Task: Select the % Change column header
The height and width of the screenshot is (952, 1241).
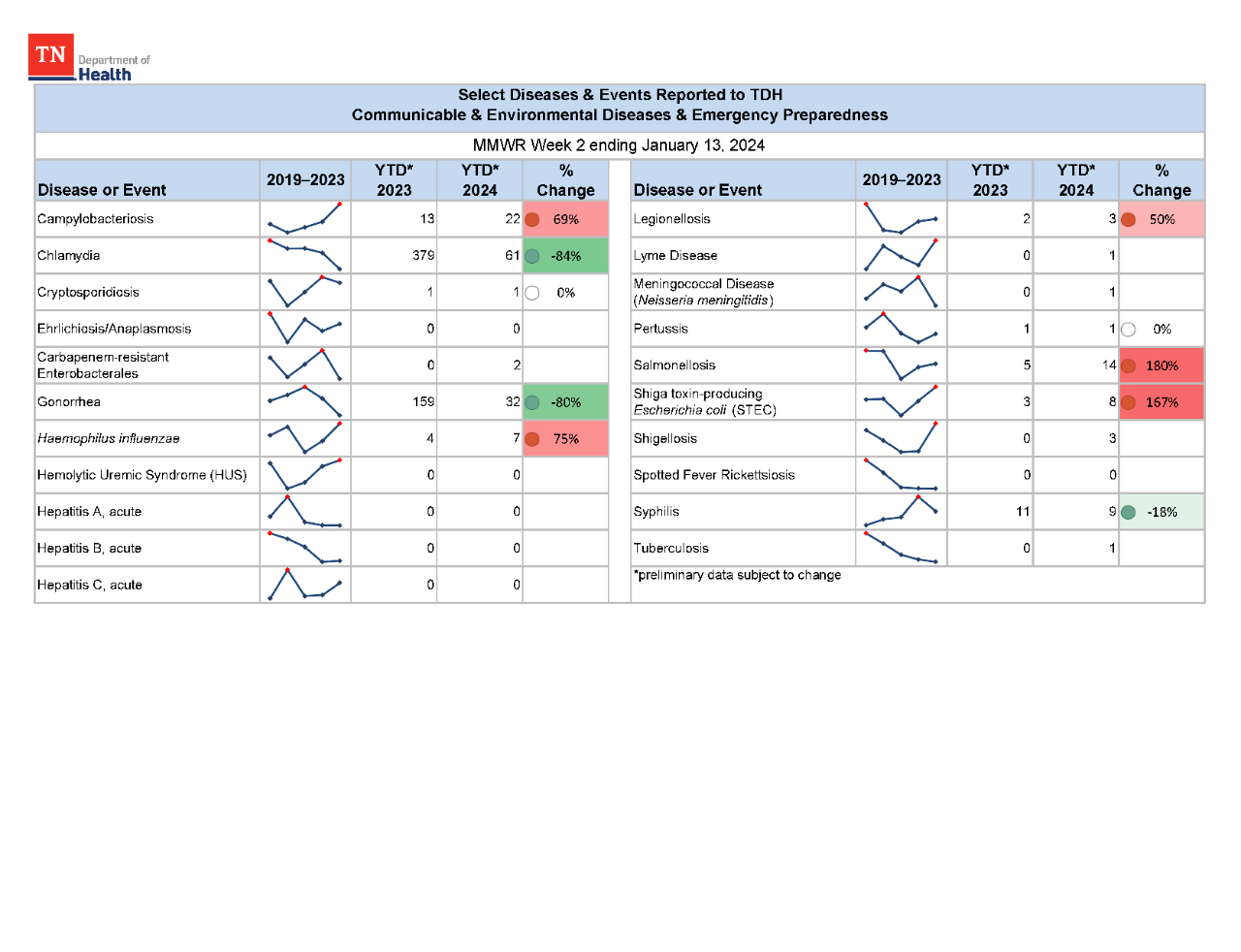Action: point(565,179)
